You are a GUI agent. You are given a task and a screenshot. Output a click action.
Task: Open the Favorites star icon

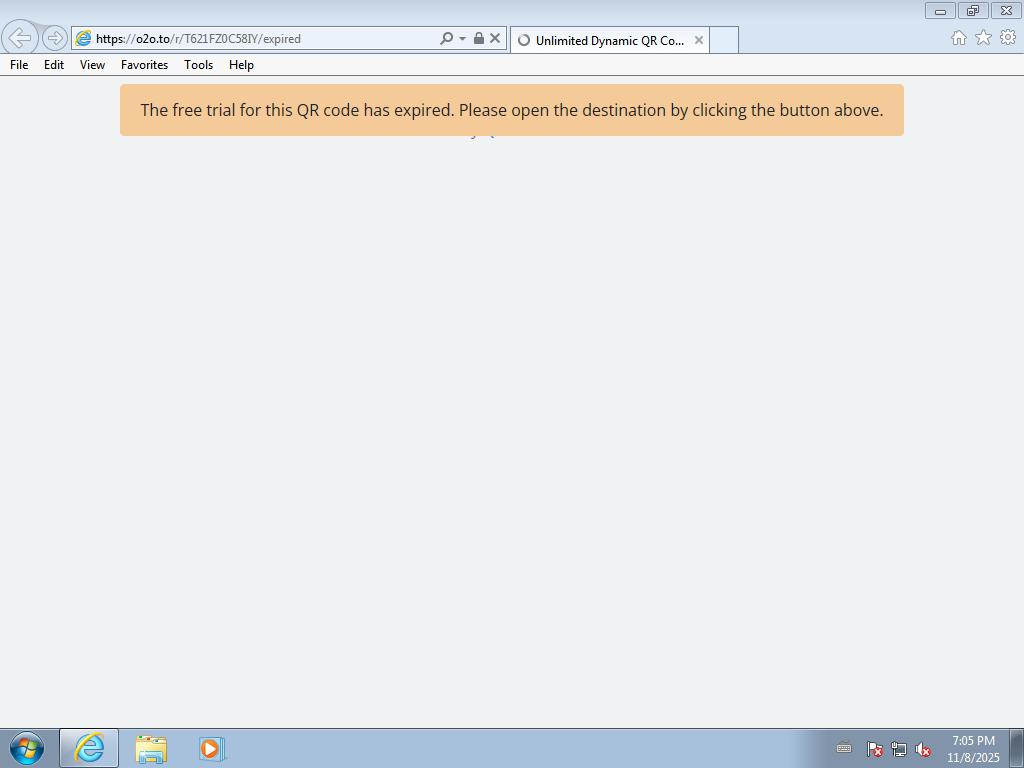point(983,38)
